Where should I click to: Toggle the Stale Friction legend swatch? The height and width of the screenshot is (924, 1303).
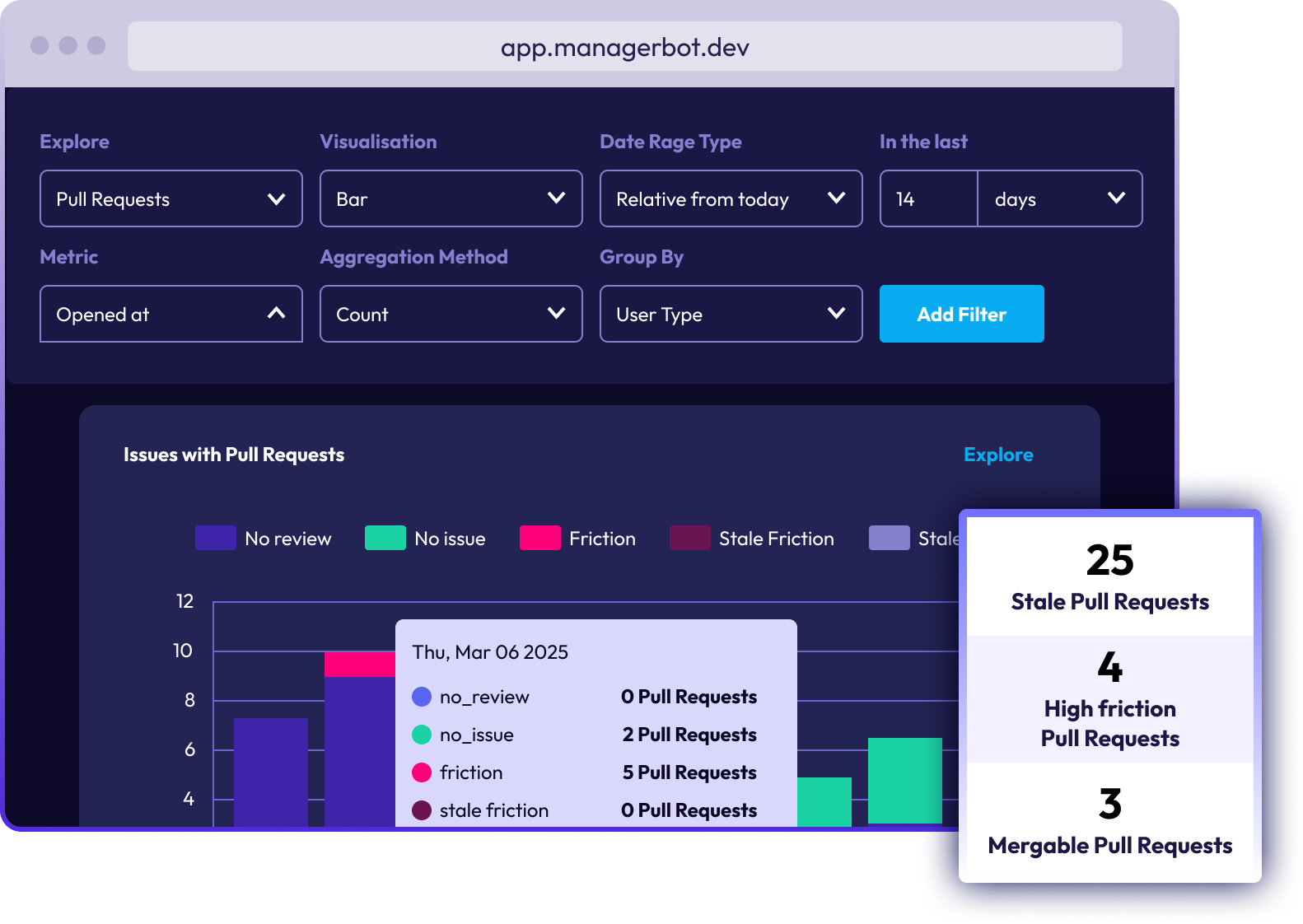pos(690,538)
